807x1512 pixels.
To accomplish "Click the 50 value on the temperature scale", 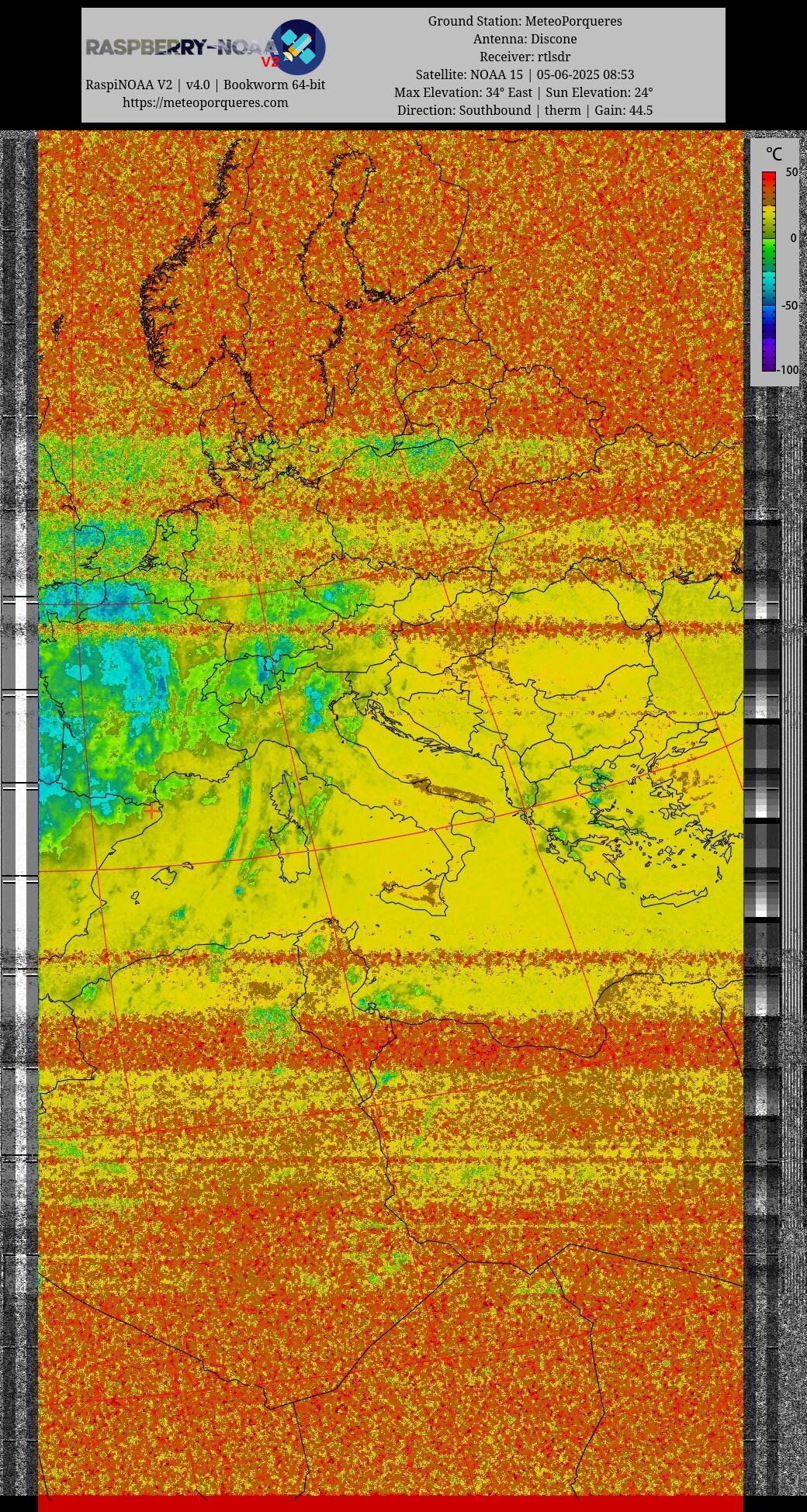I will click(x=791, y=172).
